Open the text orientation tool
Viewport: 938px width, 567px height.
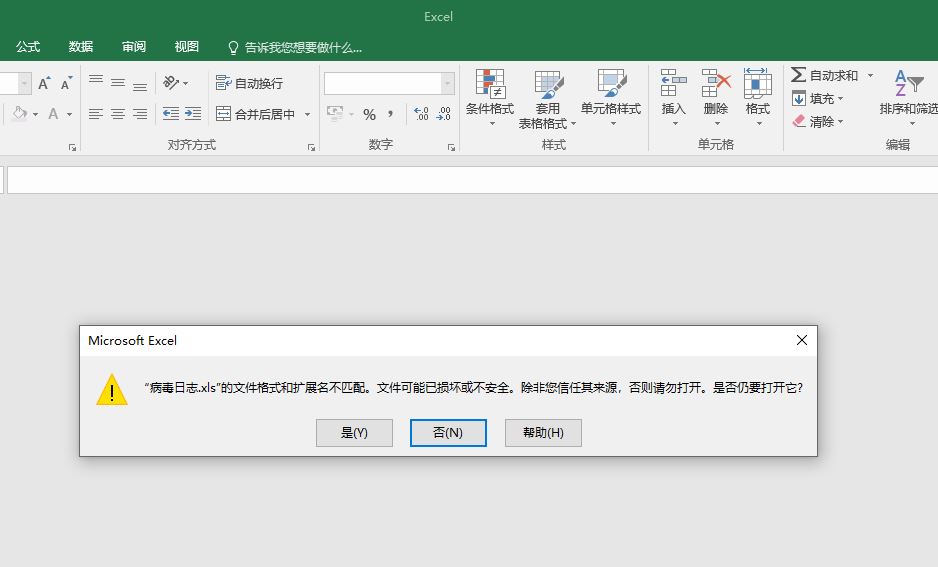point(171,82)
